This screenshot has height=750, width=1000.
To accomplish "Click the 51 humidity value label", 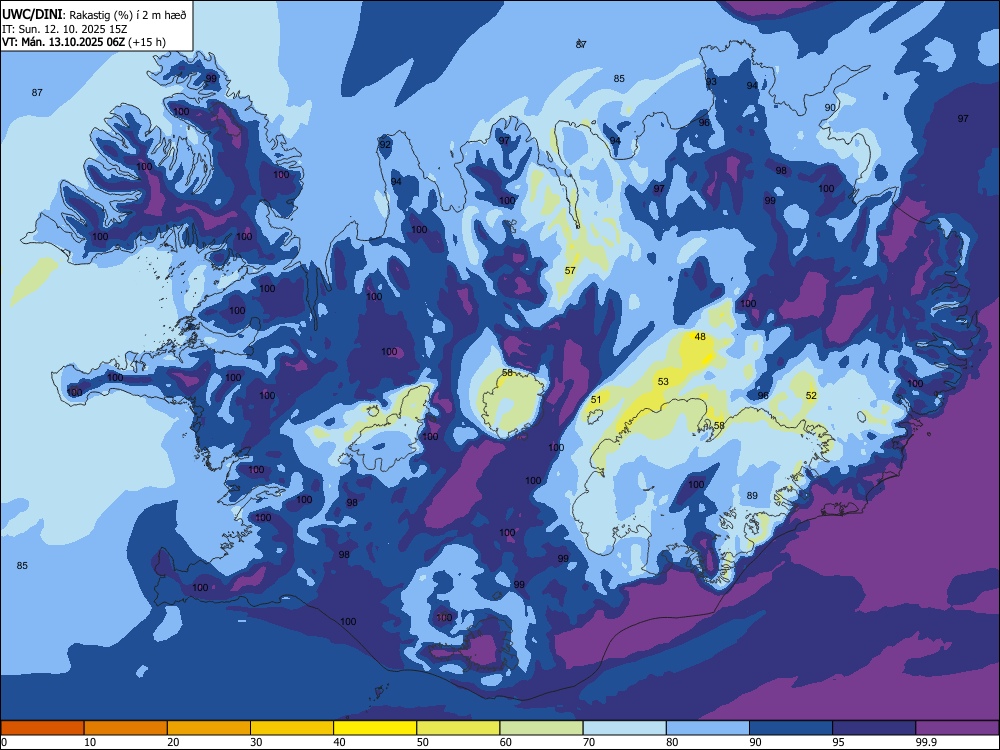I will pos(596,400).
